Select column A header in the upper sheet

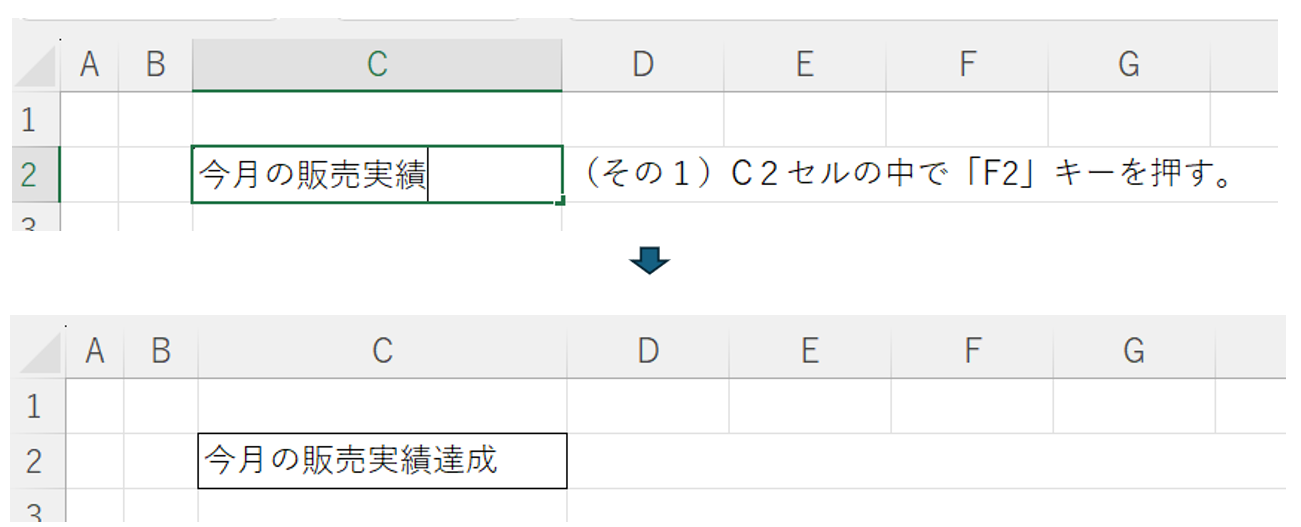[x=90, y=65]
